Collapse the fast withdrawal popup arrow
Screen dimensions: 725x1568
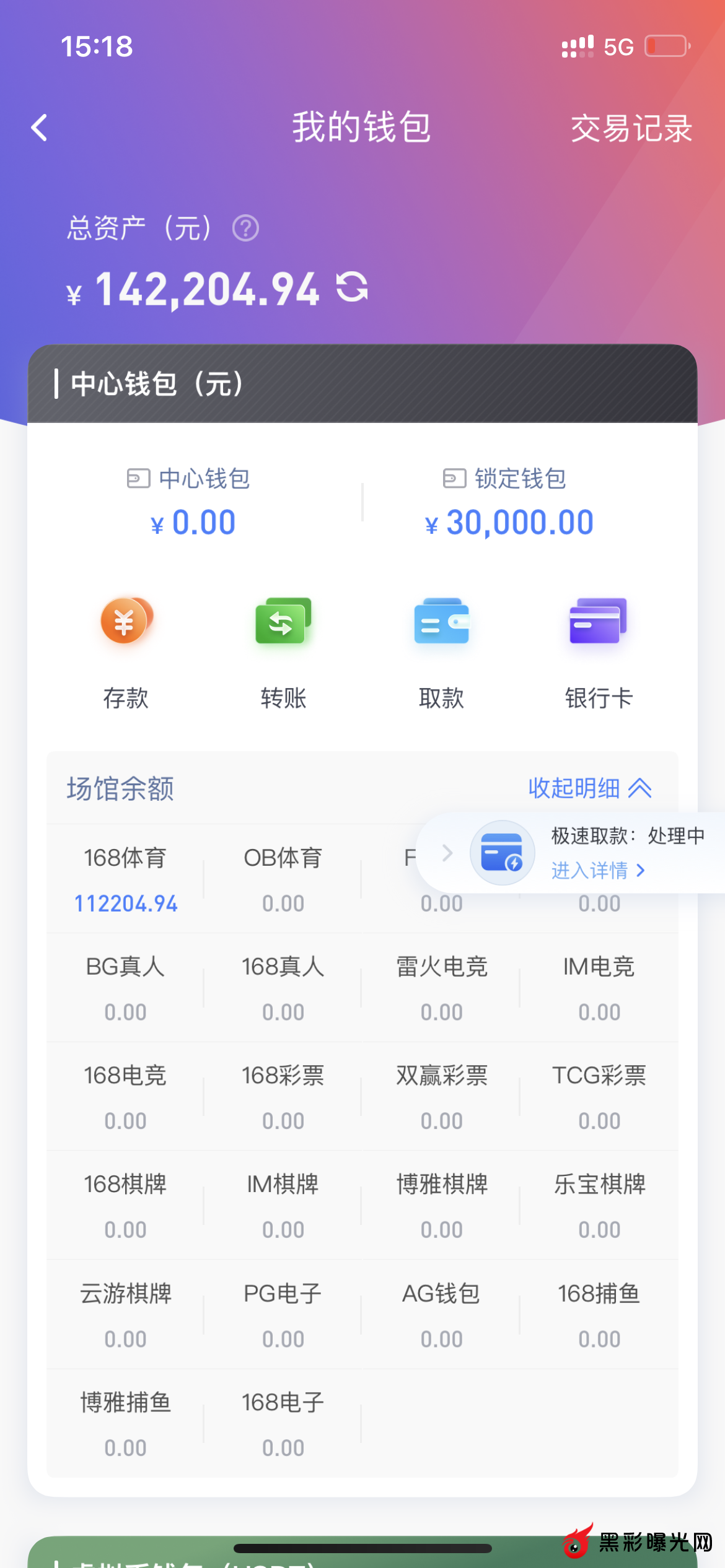pyautogui.click(x=447, y=853)
